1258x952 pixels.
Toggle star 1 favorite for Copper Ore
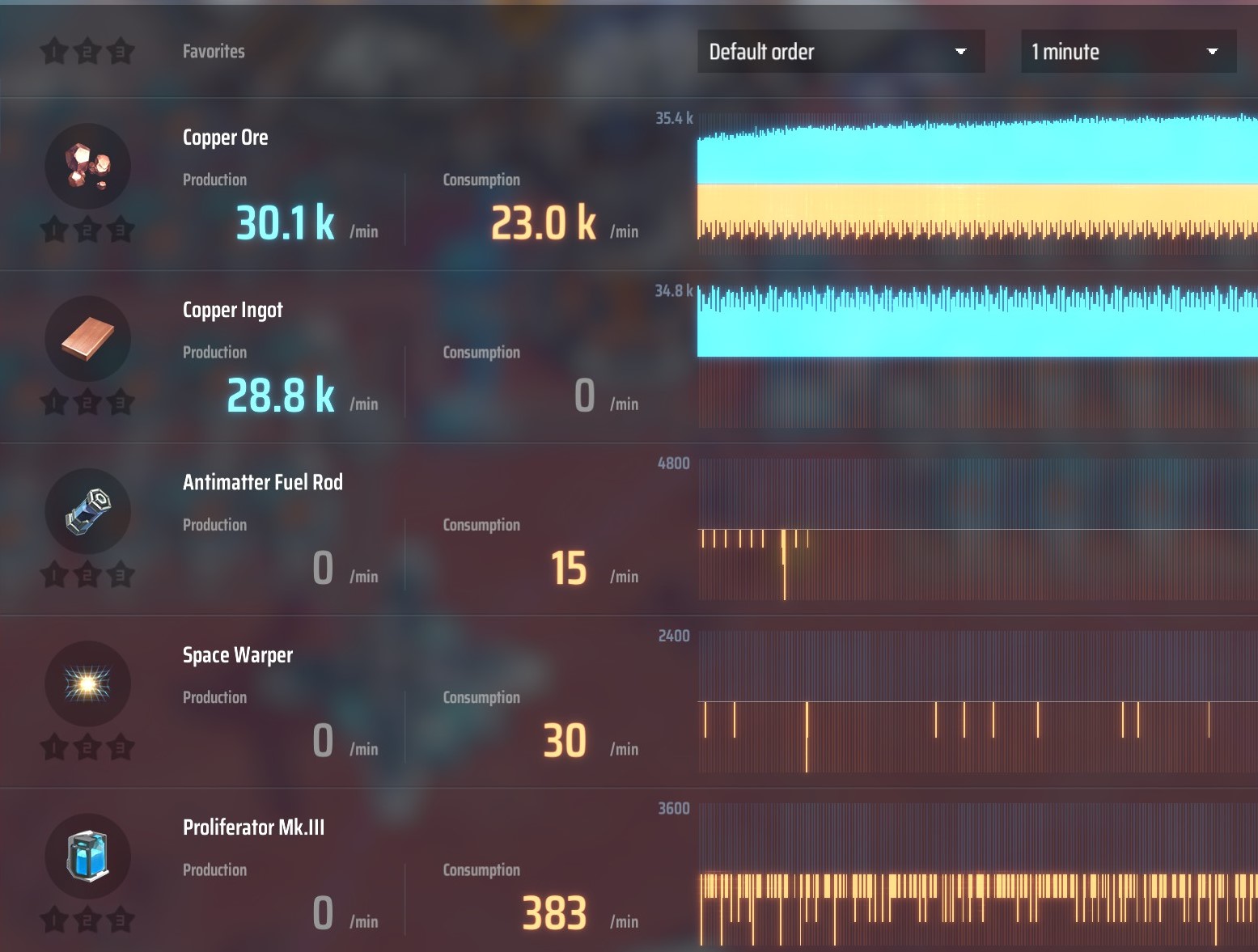point(54,230)
